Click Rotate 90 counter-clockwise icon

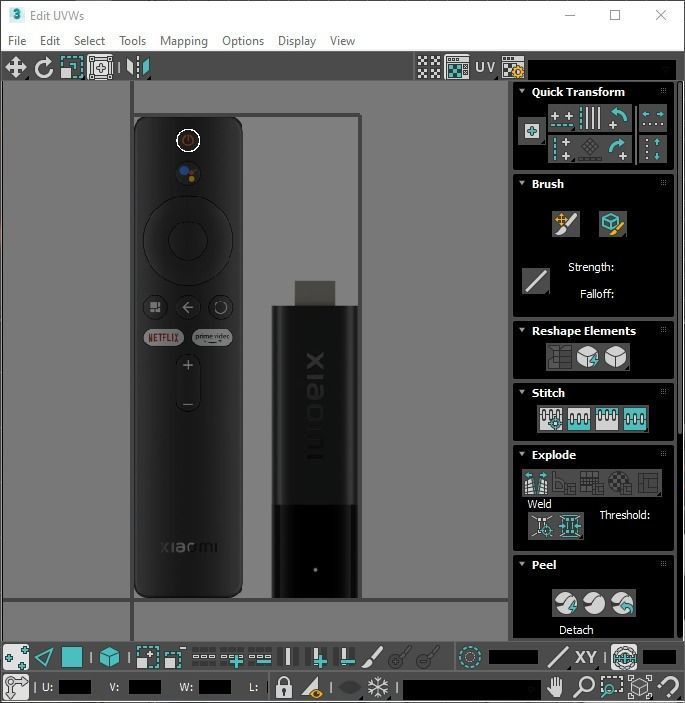pyautogui.click(x=618, y=118)
